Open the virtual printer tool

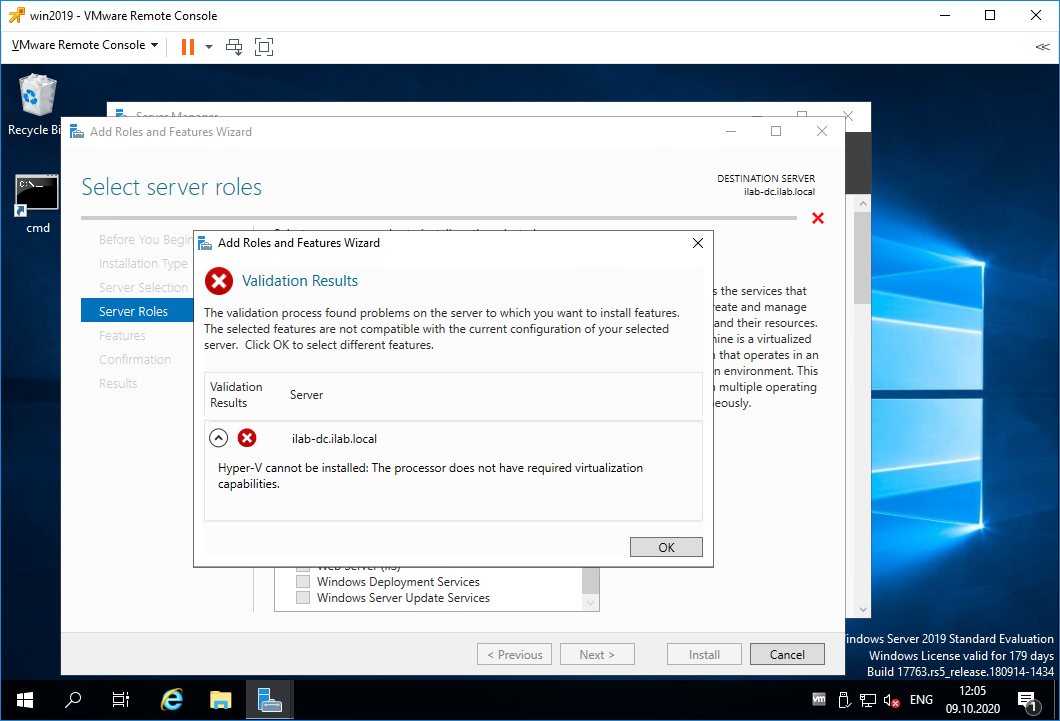(234, 46)
